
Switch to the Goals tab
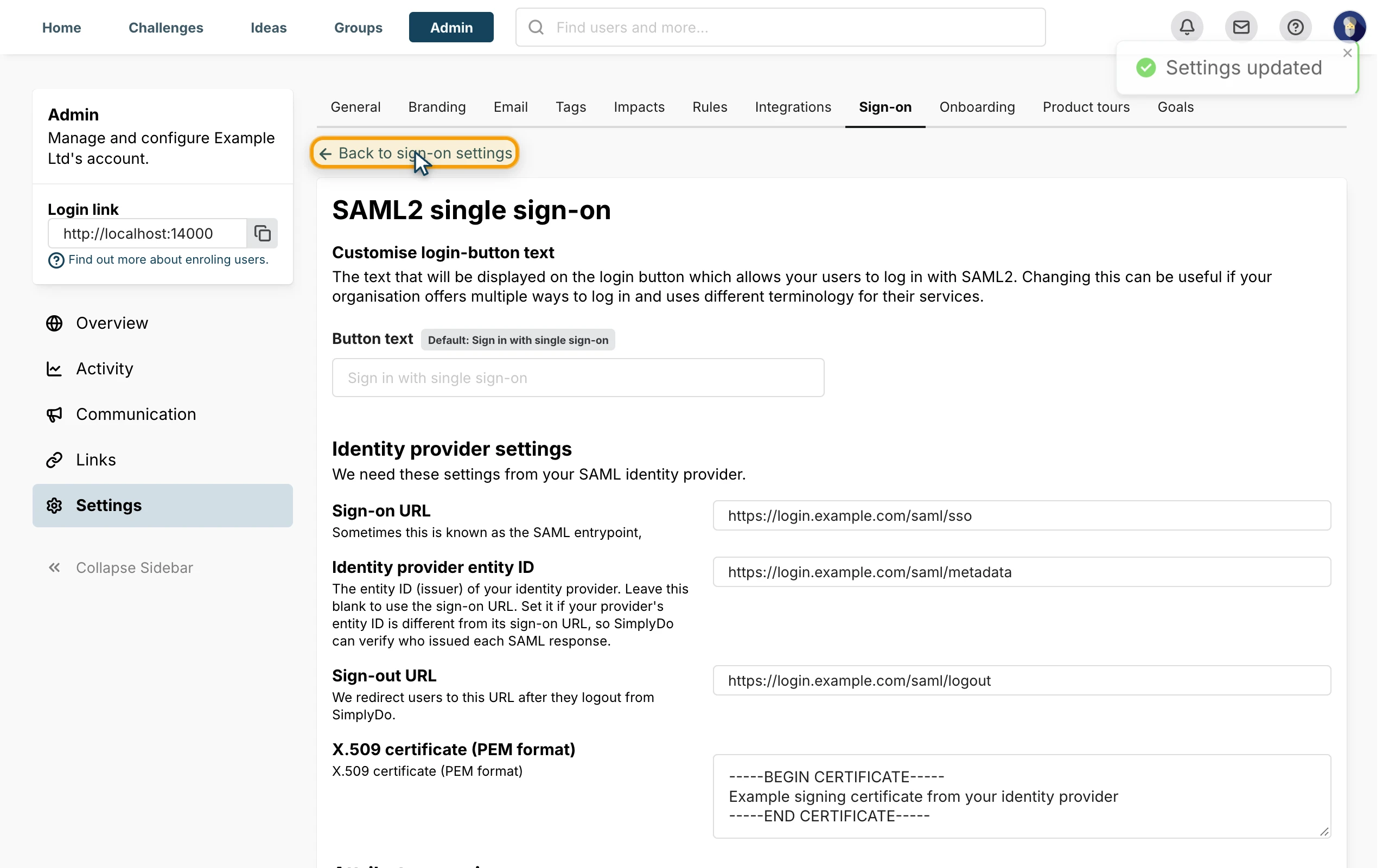[x=1175, y=107]
